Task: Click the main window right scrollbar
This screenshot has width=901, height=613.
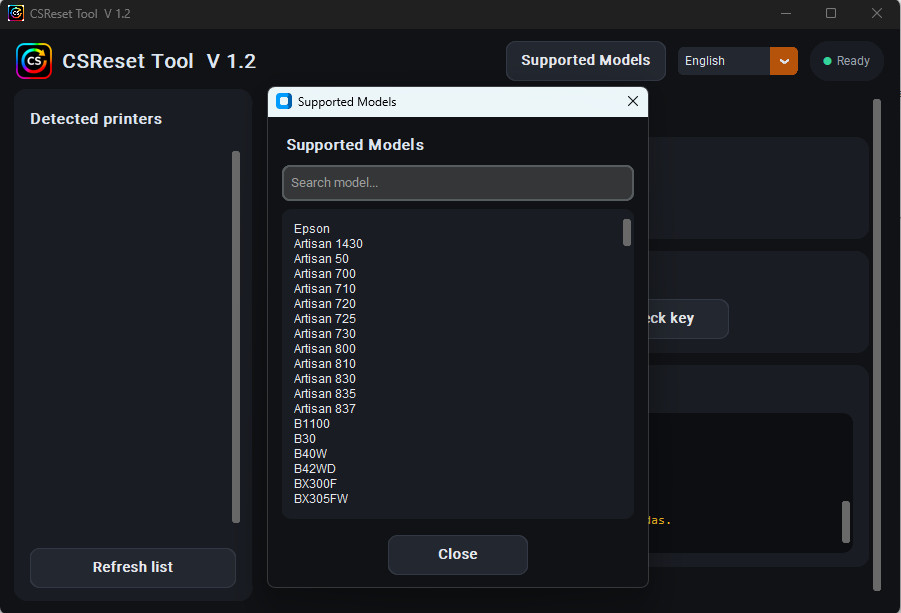Action: pyautogui.click(x=876, y=345)
